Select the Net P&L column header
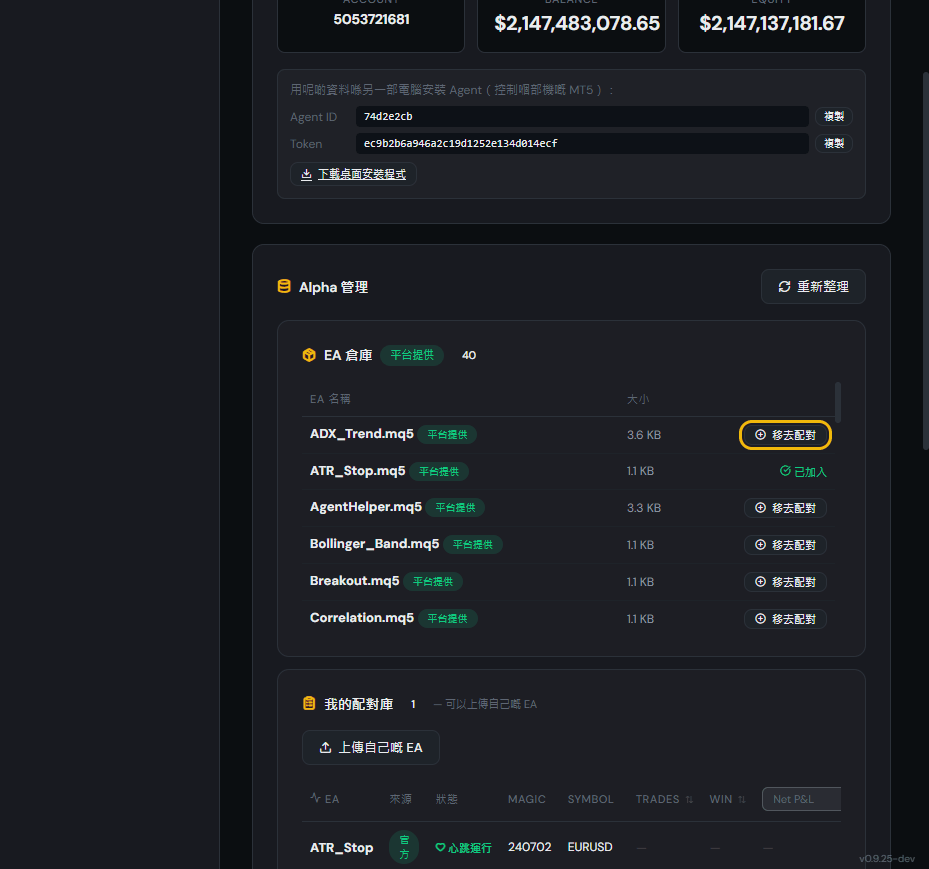The width and height of the screenshot is (929, 869). [801, 799]
